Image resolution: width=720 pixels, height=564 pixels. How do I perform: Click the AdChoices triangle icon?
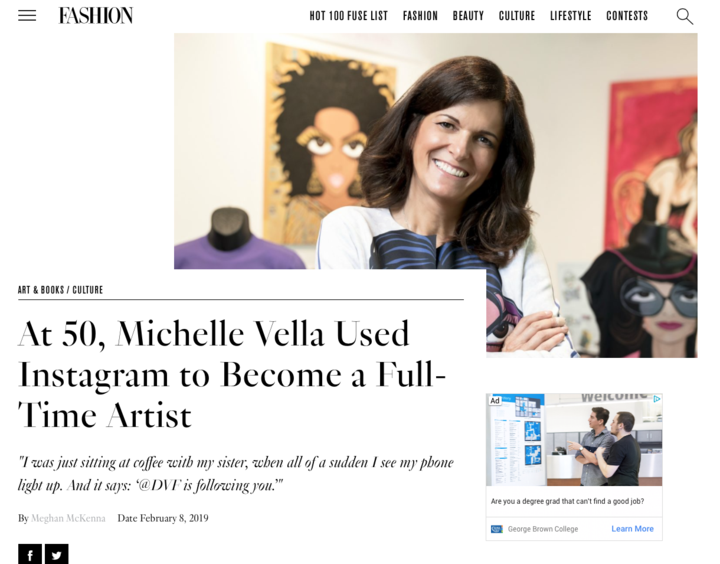(x=657, y=399)
